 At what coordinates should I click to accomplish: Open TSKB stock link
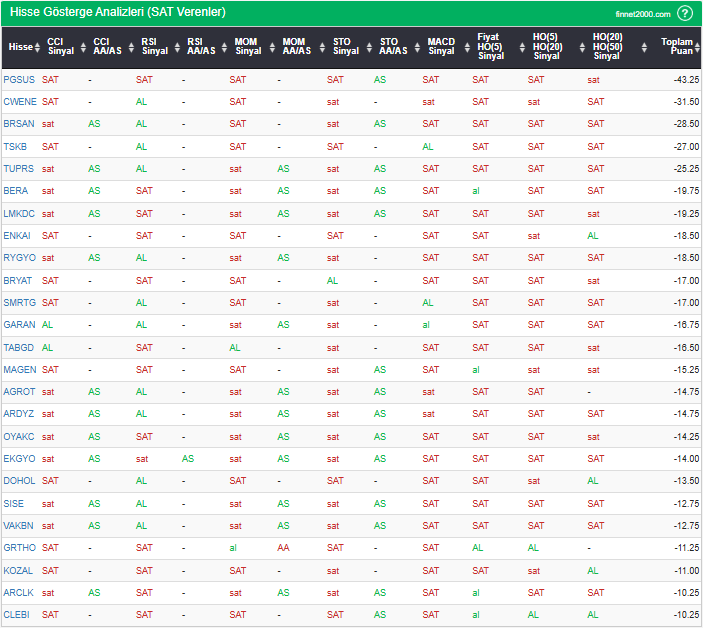click(x=15, y=147)
